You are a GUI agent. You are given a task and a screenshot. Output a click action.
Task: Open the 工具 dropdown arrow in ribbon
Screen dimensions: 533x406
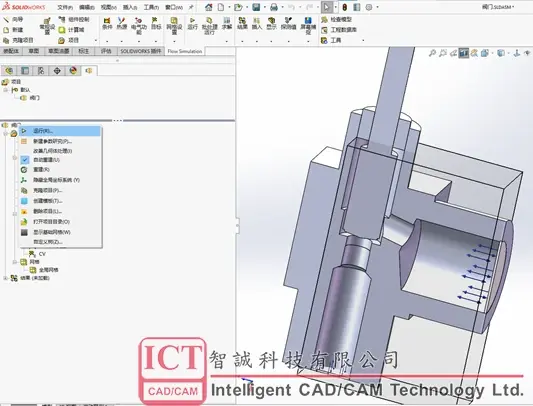363,40
